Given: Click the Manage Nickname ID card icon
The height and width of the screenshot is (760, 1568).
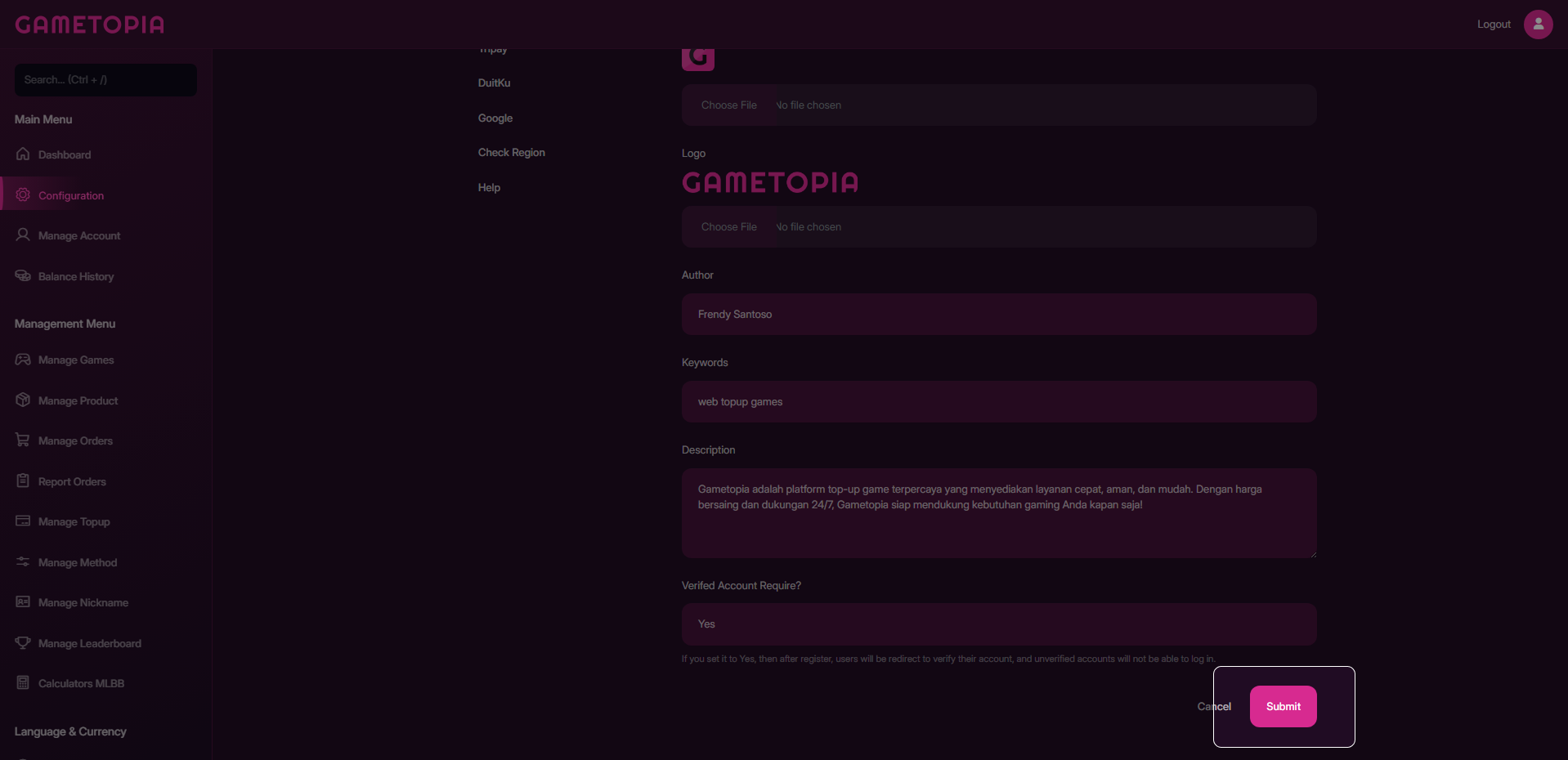Looking at the screenshot, I should coord(23,601).
